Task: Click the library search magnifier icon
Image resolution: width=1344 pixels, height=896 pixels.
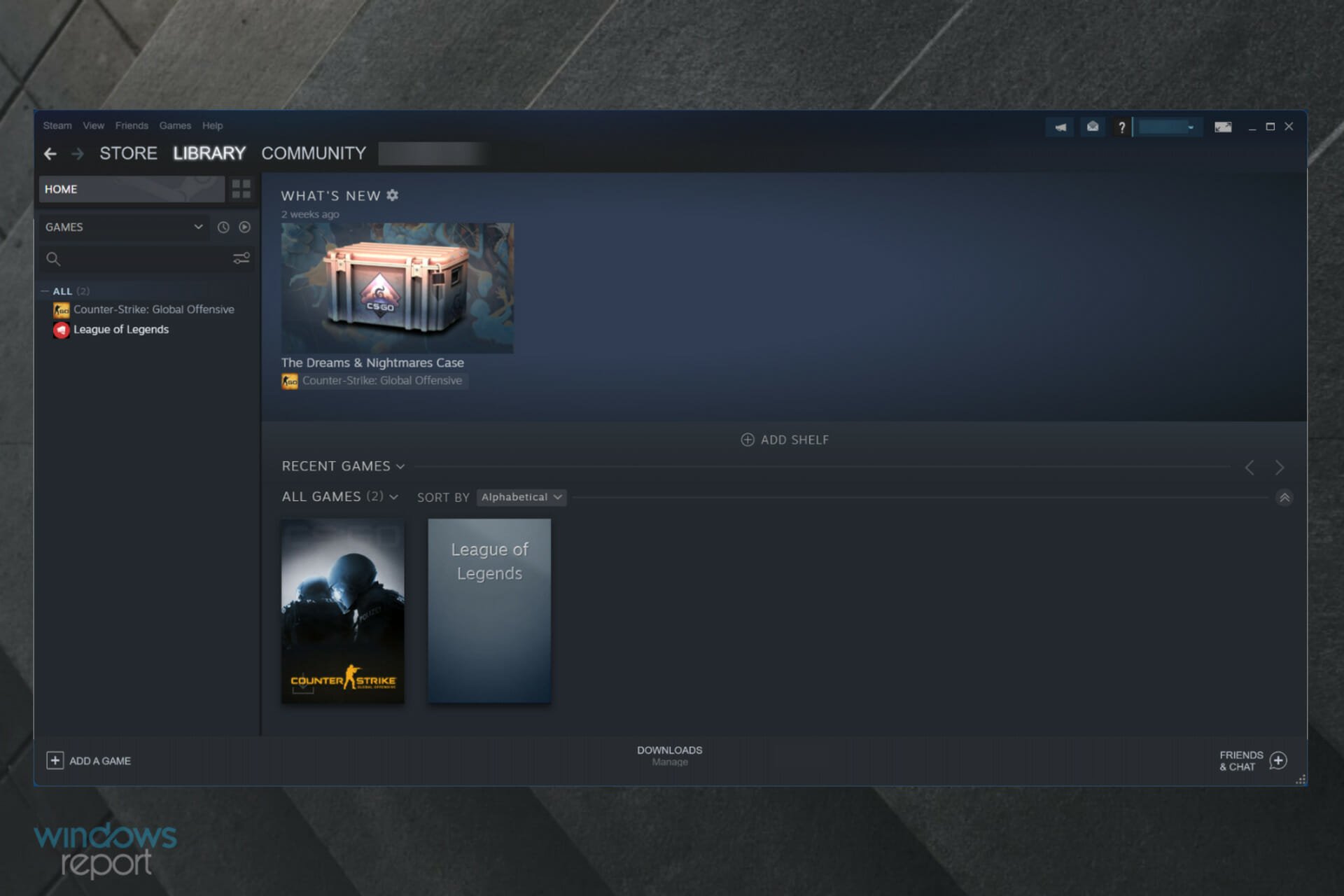Action: tap(53, 259)
